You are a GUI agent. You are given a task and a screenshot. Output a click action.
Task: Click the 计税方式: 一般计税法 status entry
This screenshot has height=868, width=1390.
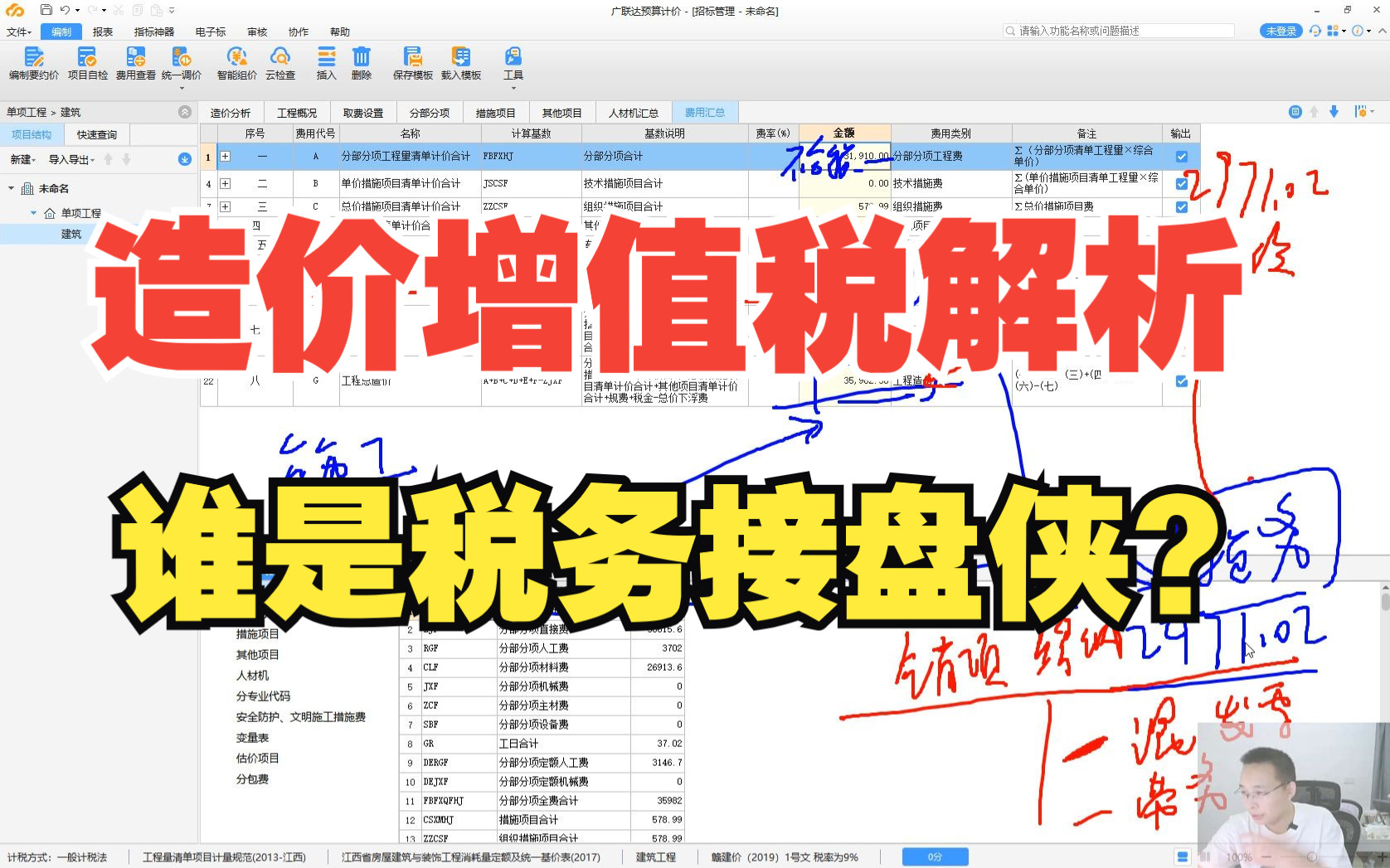click(57, 857)
